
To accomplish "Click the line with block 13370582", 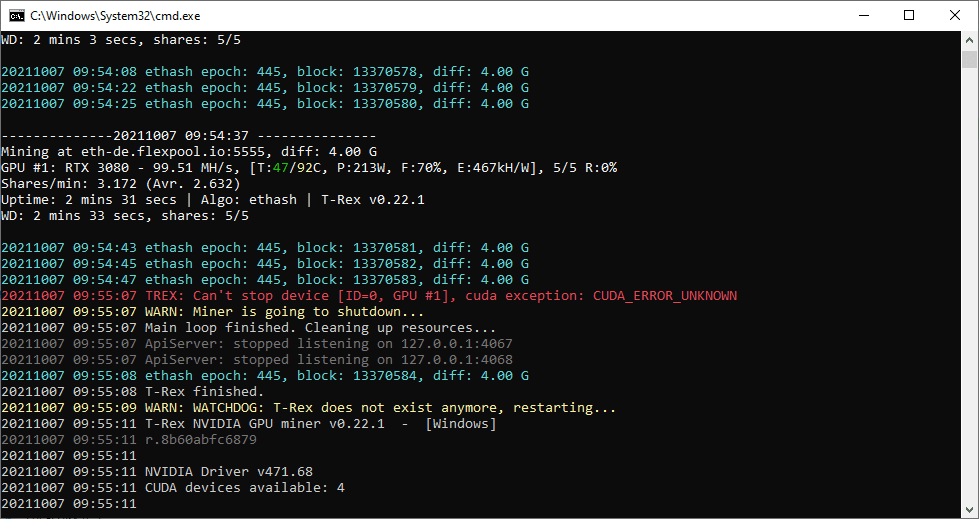I will coord(265,264).
